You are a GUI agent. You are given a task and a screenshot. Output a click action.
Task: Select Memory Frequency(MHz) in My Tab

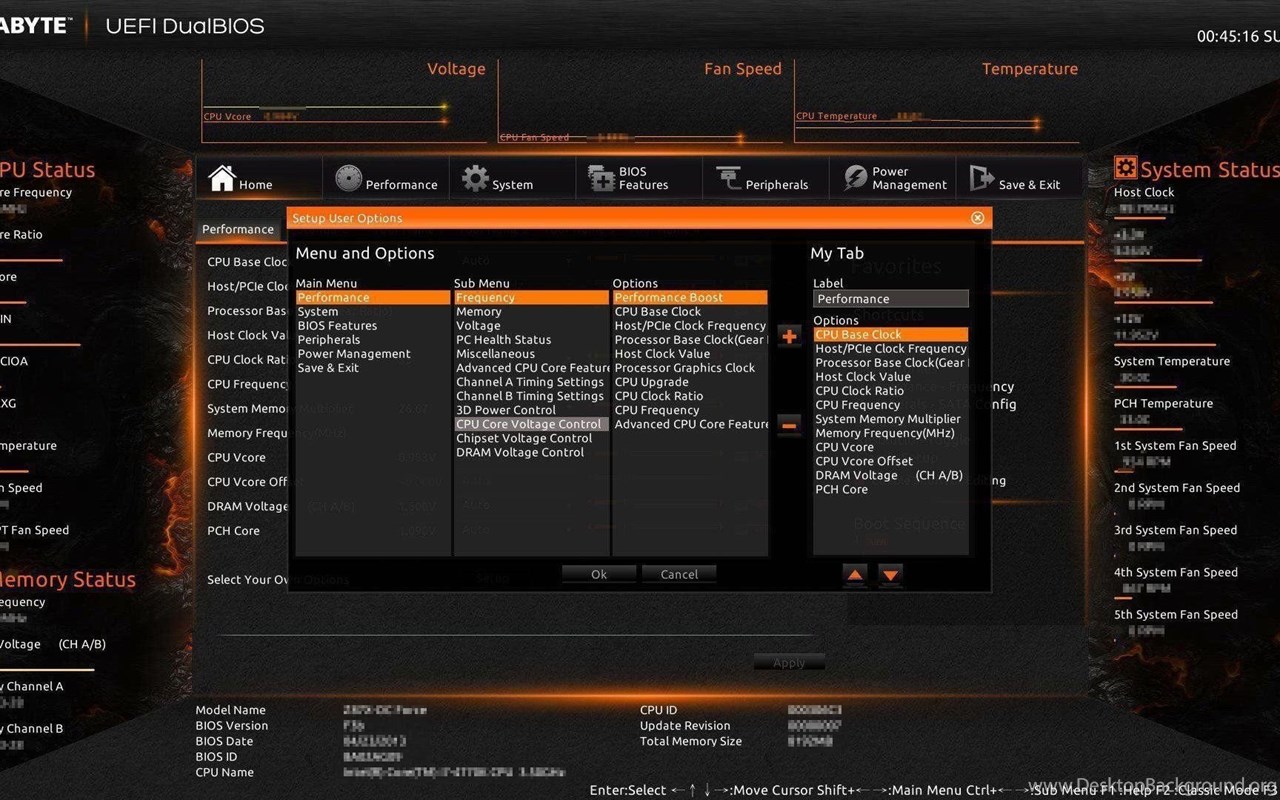point(890,433)
